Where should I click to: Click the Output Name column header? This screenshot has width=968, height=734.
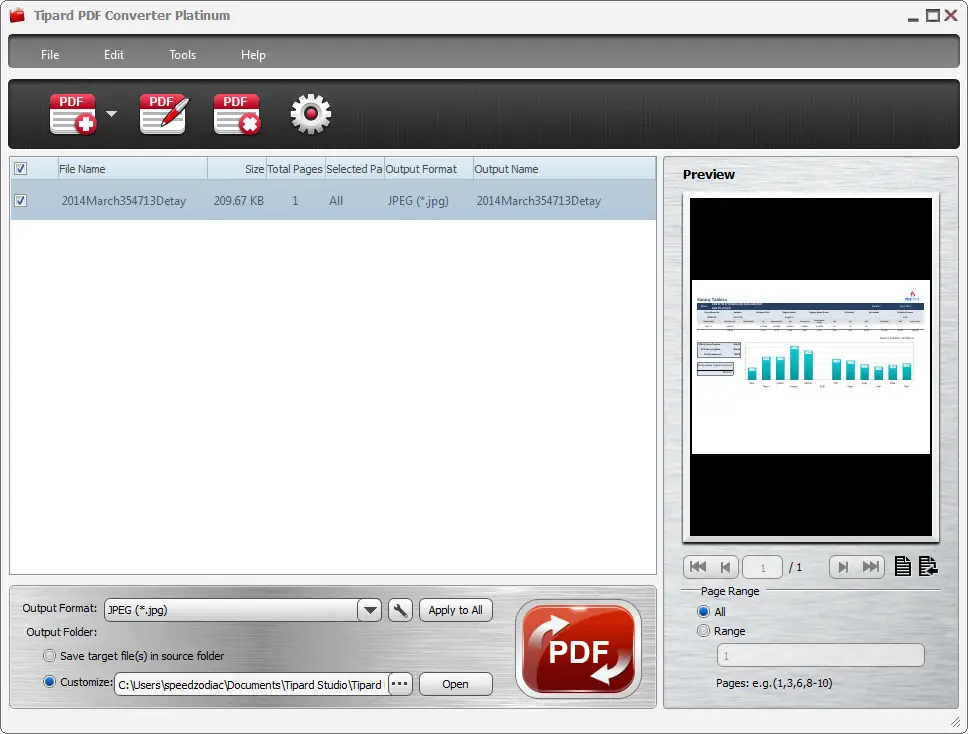click(564, 169)
